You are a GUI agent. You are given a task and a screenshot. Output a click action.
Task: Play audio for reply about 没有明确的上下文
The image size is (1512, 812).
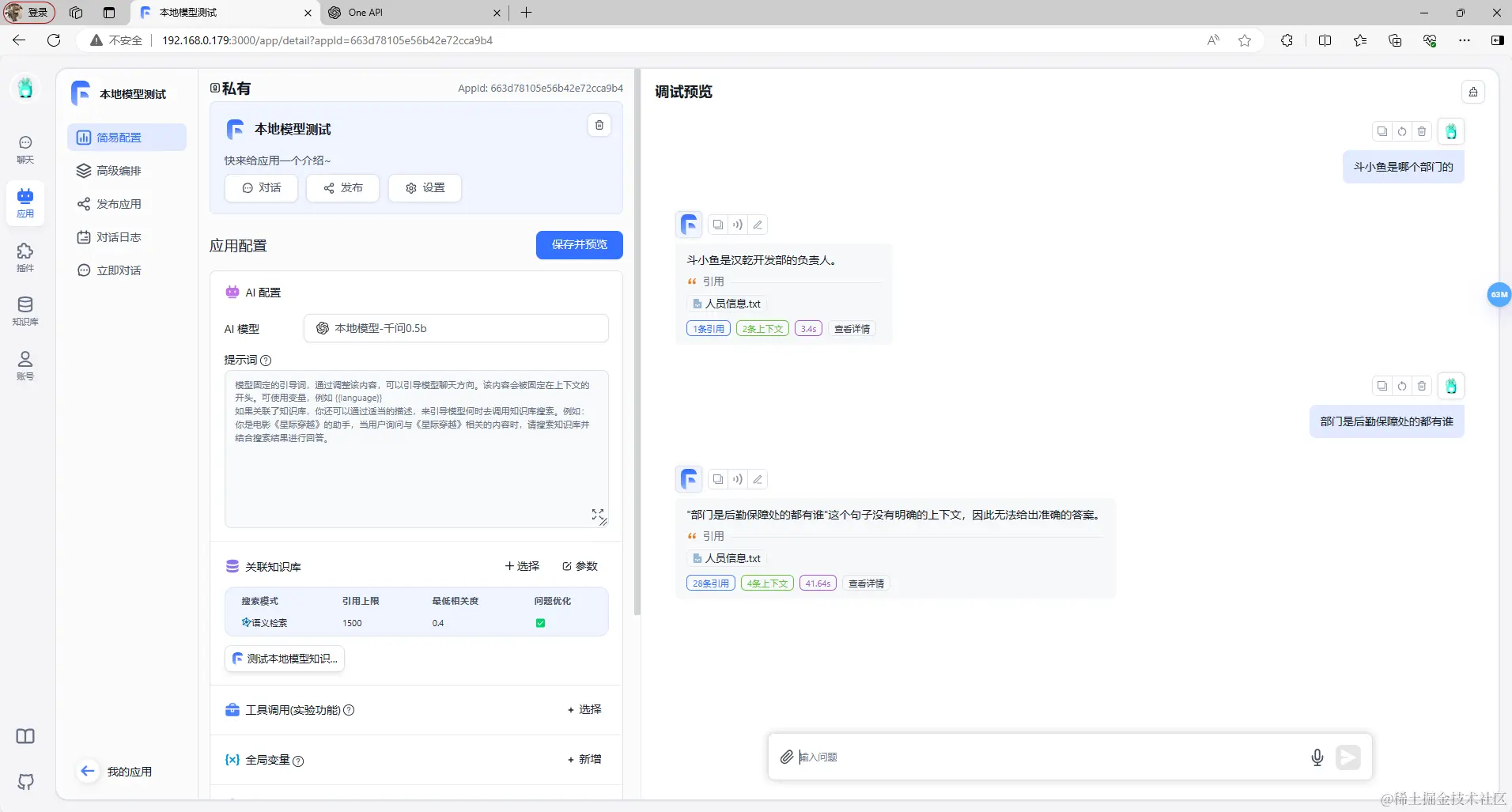tap(737, 479)
